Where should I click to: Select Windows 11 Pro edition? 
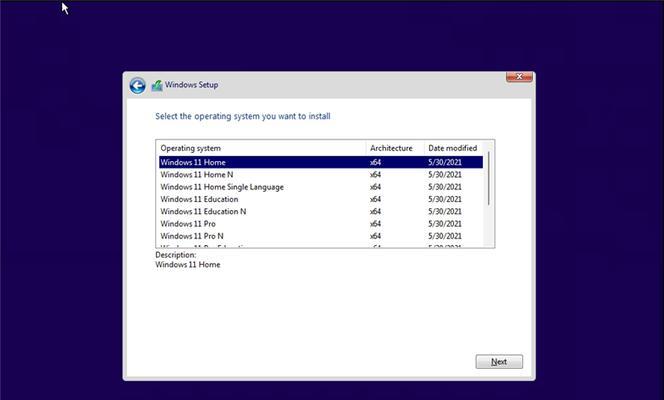pos(321,223)
